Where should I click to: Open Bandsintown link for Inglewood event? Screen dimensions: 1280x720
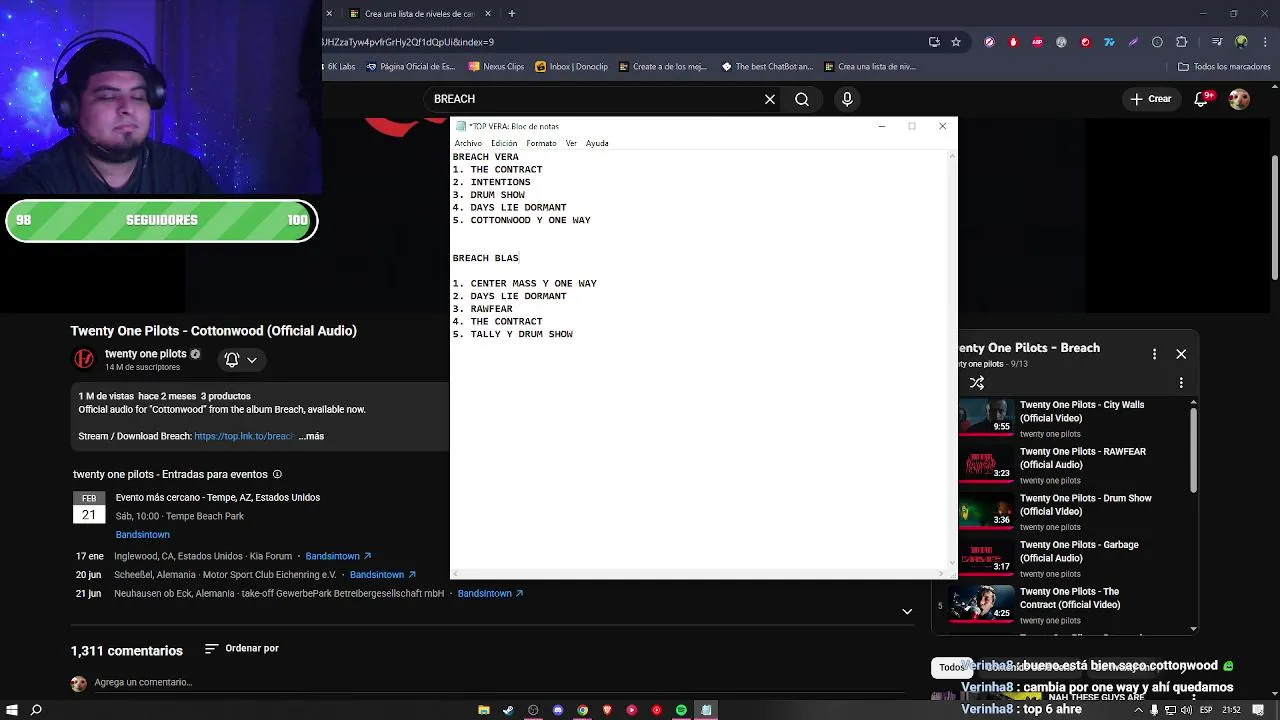click(338, 556)
